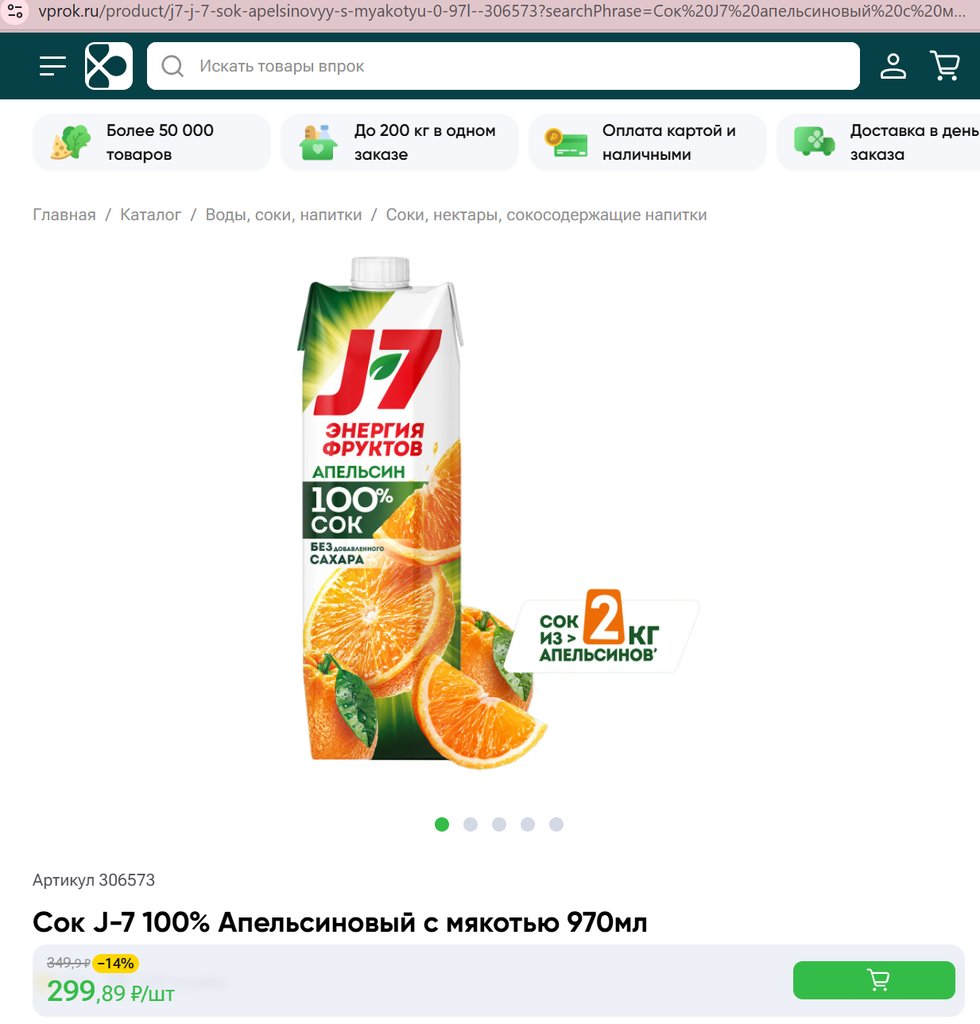Click the J7 juice product image

(x=496, y=513)
